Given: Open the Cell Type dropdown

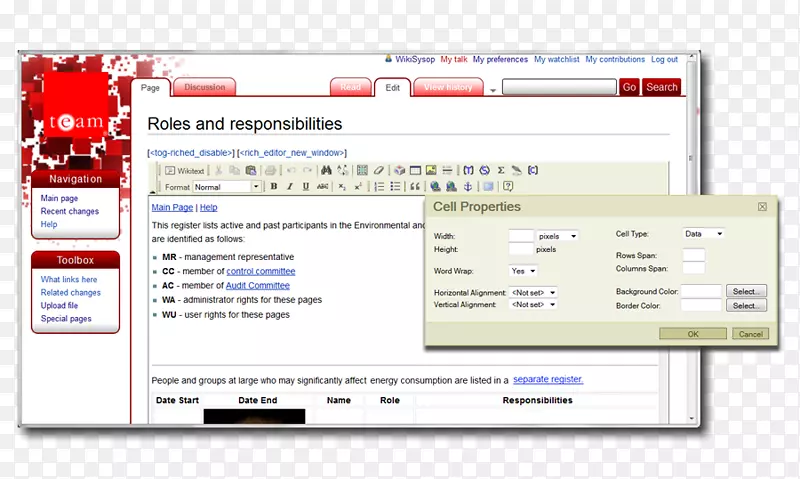Looking at the screenshot, I should (704, 234).
